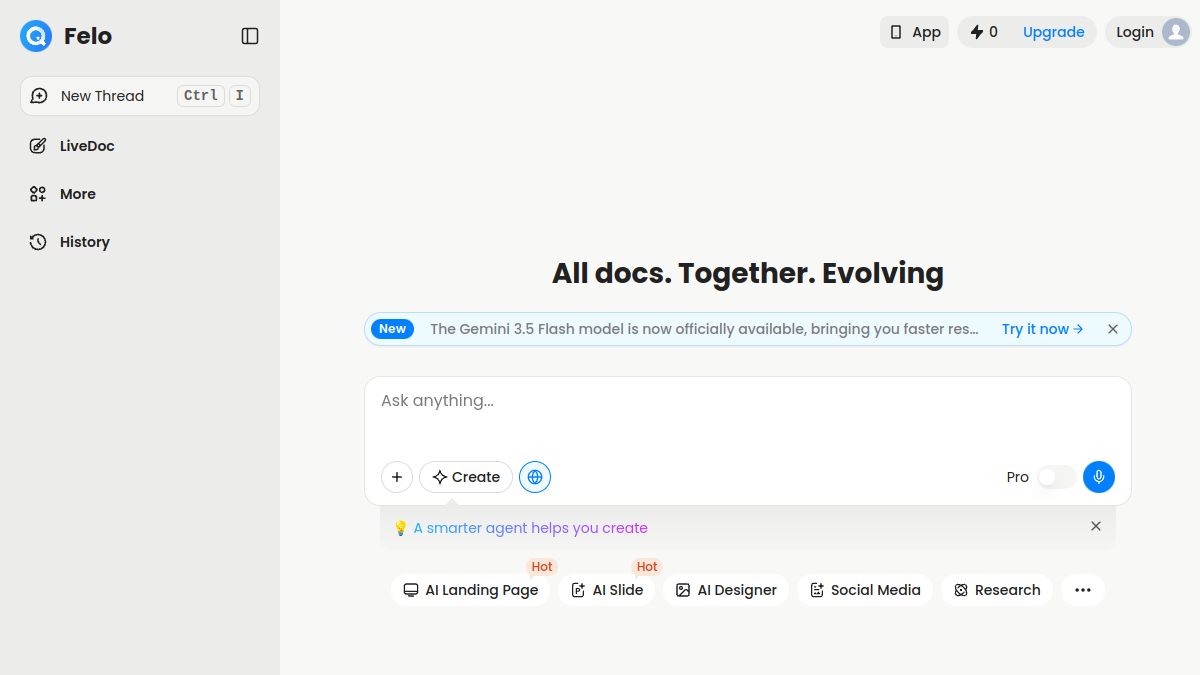This screenshot has height=675, width=1200.
Task: Activate voice input microphone button
Action: 1099,477
